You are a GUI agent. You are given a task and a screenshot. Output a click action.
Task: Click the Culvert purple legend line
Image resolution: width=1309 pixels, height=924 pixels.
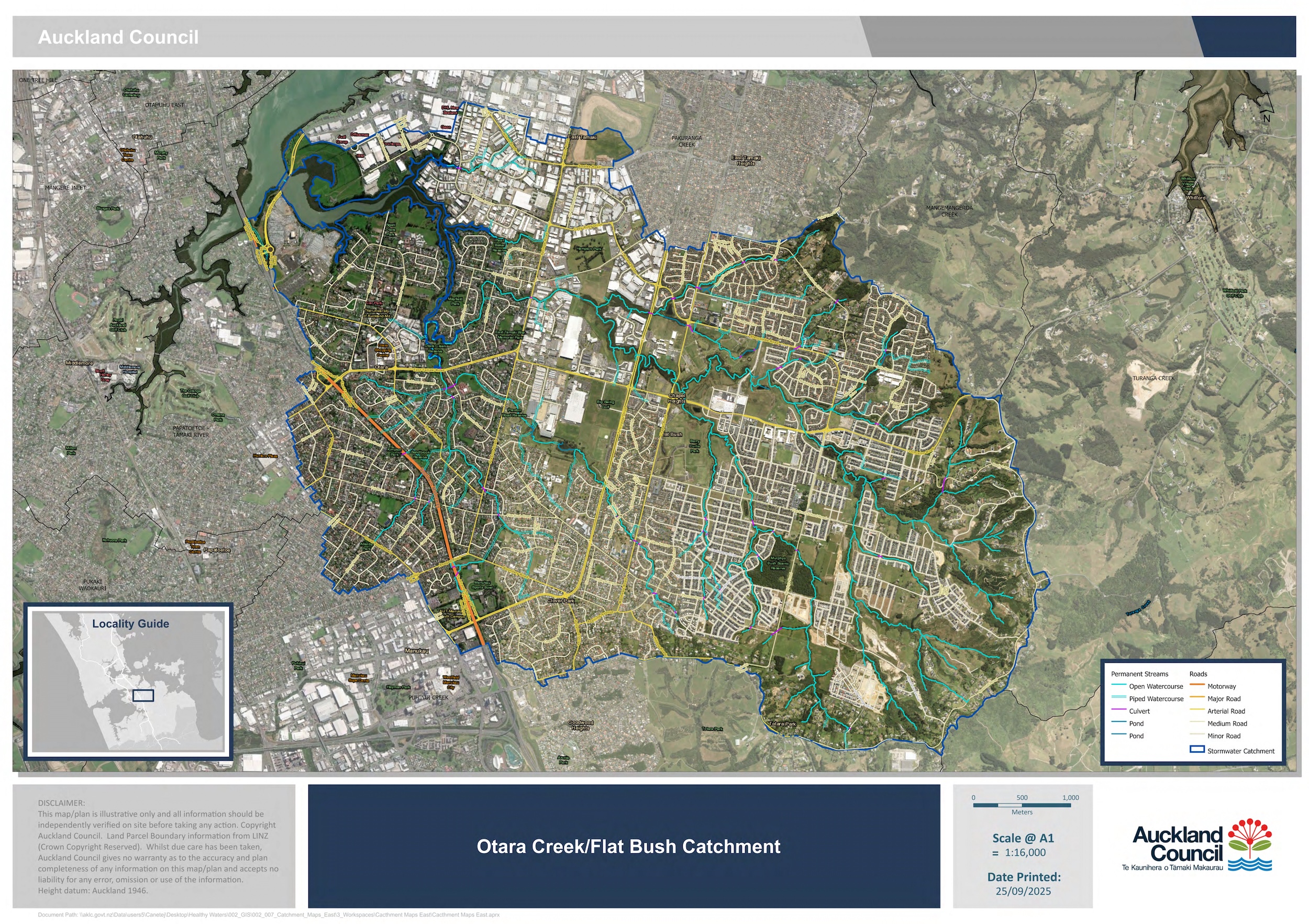coord(1118,710)
